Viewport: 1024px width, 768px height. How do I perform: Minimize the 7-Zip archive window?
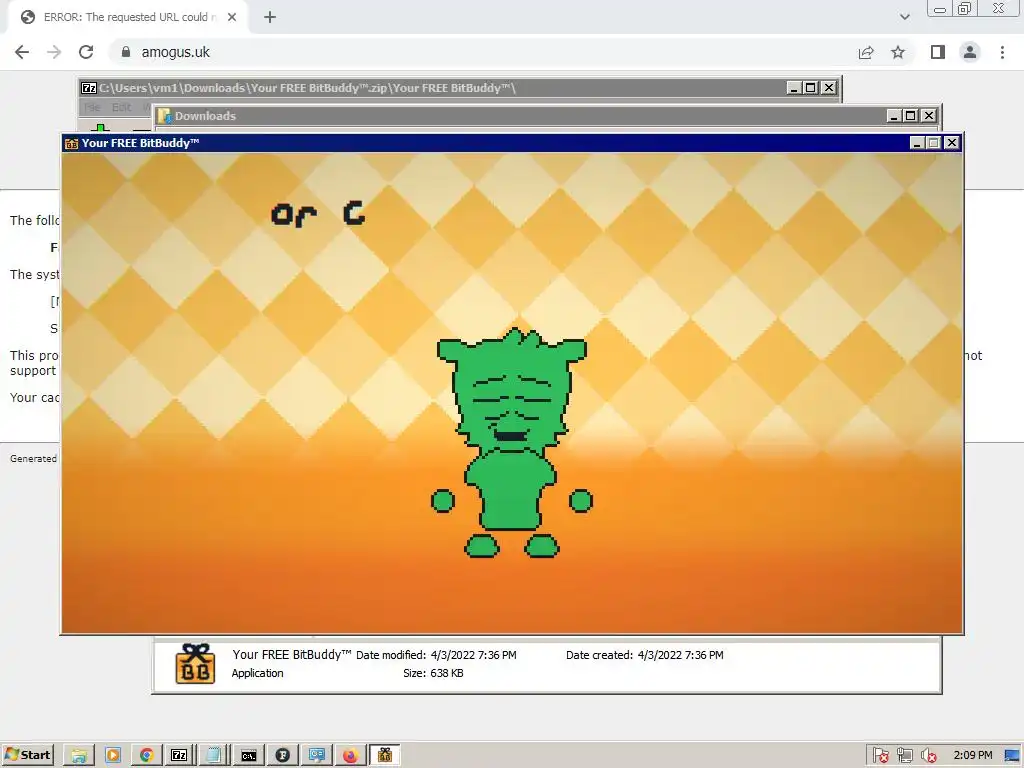(x=794, y=88)
